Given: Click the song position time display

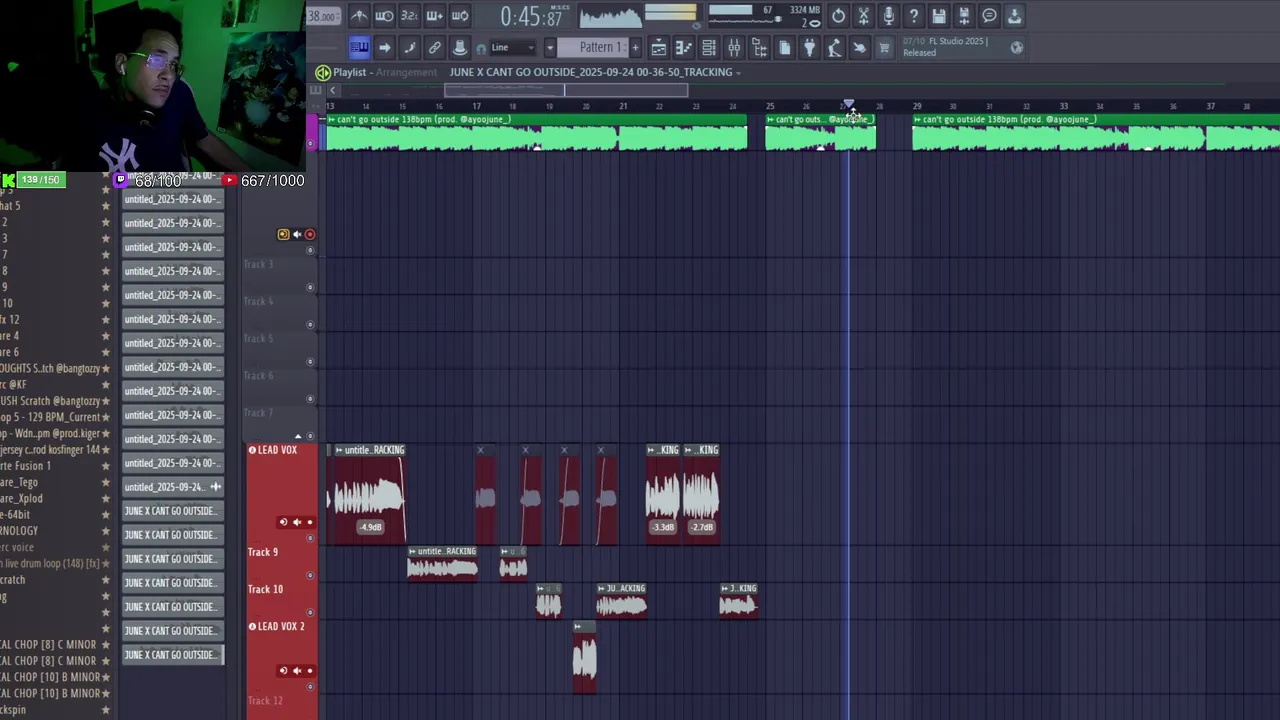Looking at the screenshot, I should [532, 16].
